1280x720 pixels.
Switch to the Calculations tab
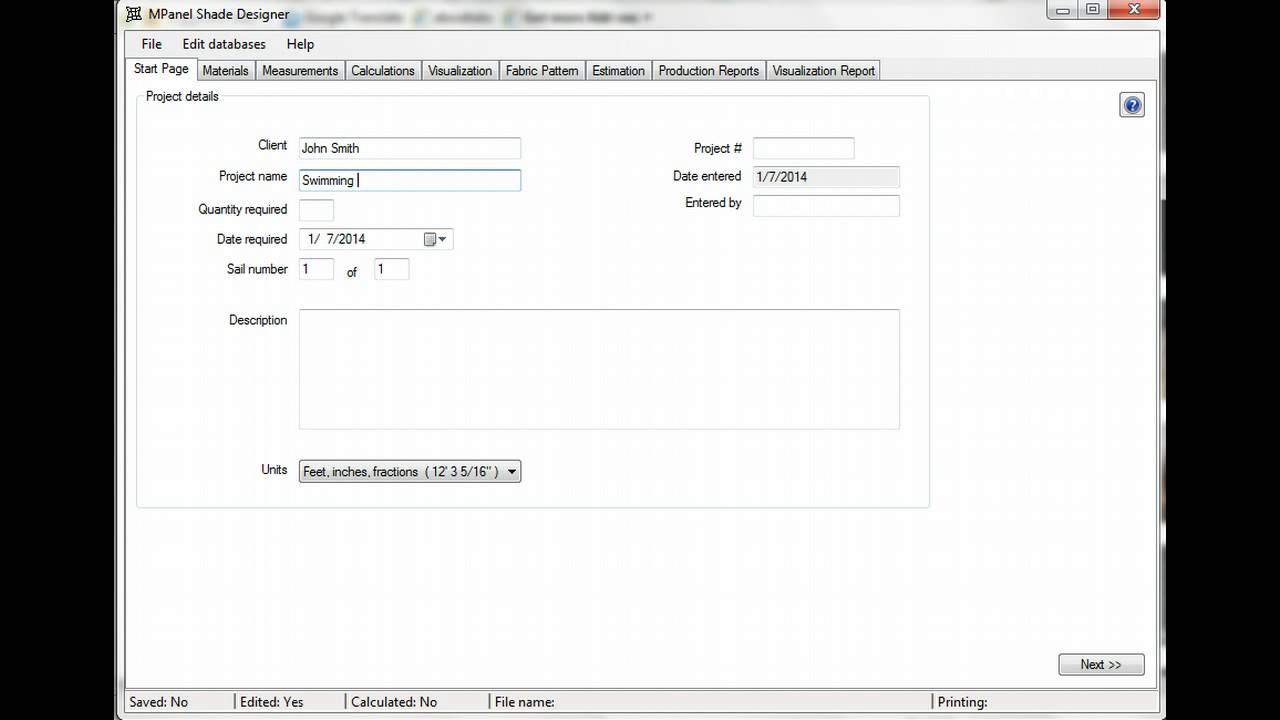point(382,71)
